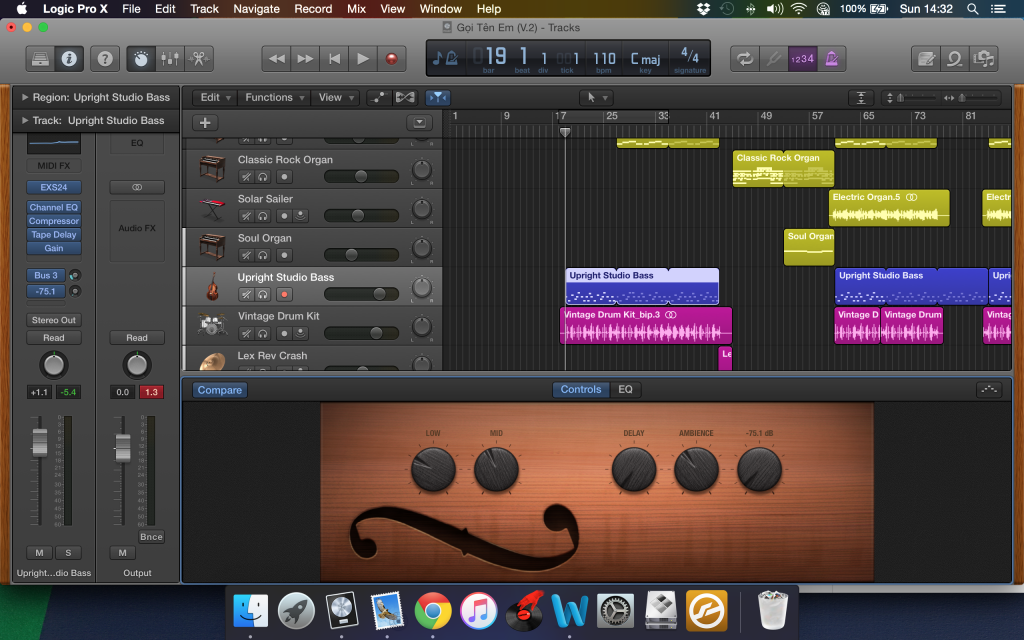Open System Preferences from the Dock

[x=615, y=611]
